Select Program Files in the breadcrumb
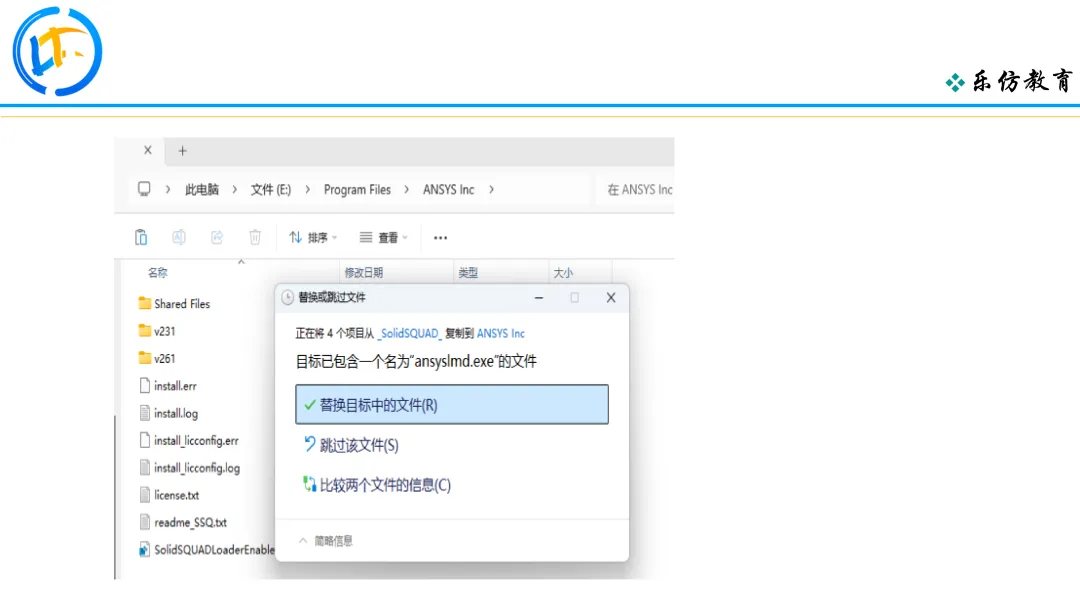 click(x=357, y=189)
